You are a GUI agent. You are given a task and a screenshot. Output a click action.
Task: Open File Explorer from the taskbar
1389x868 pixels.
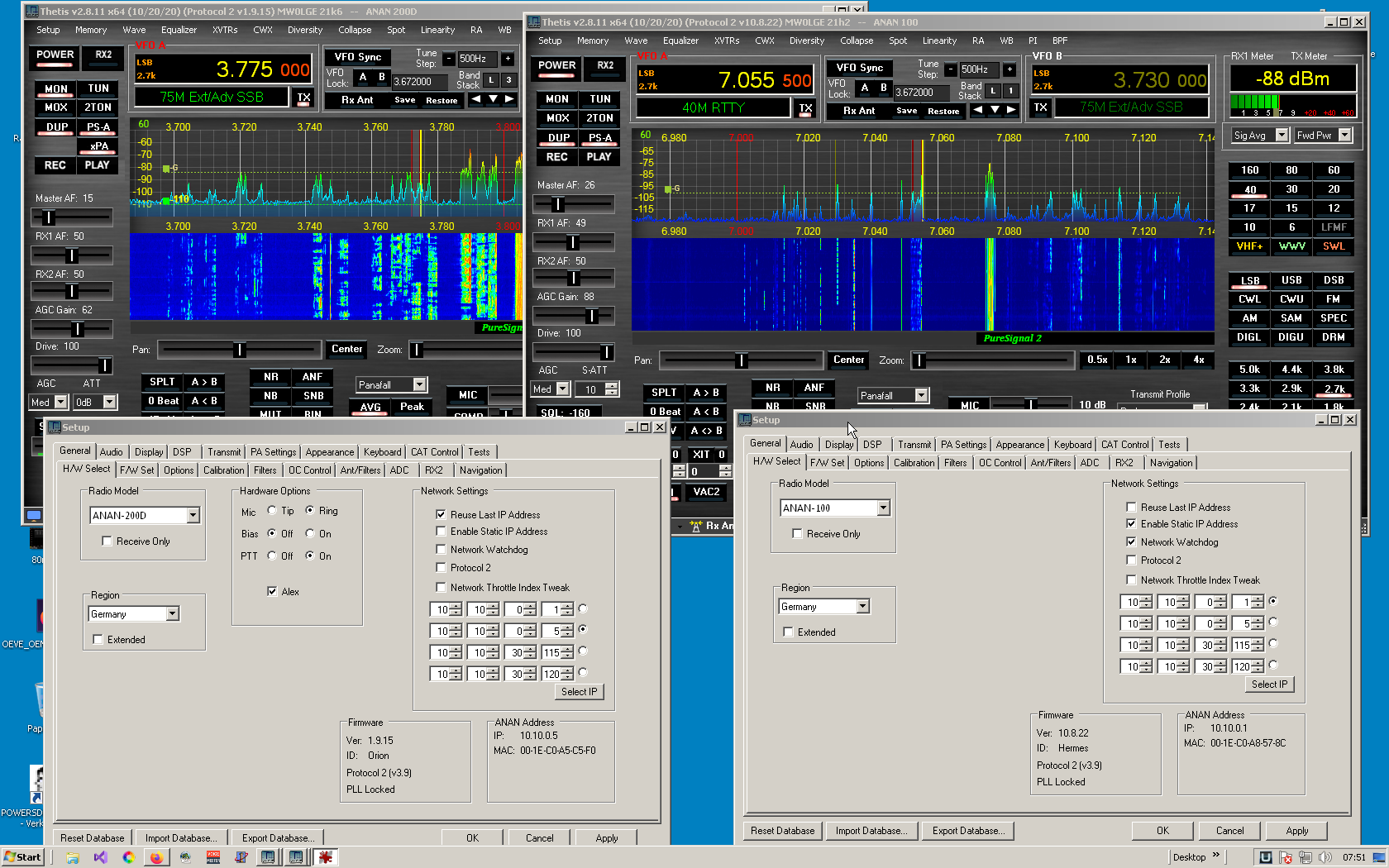tap(72, 857)
